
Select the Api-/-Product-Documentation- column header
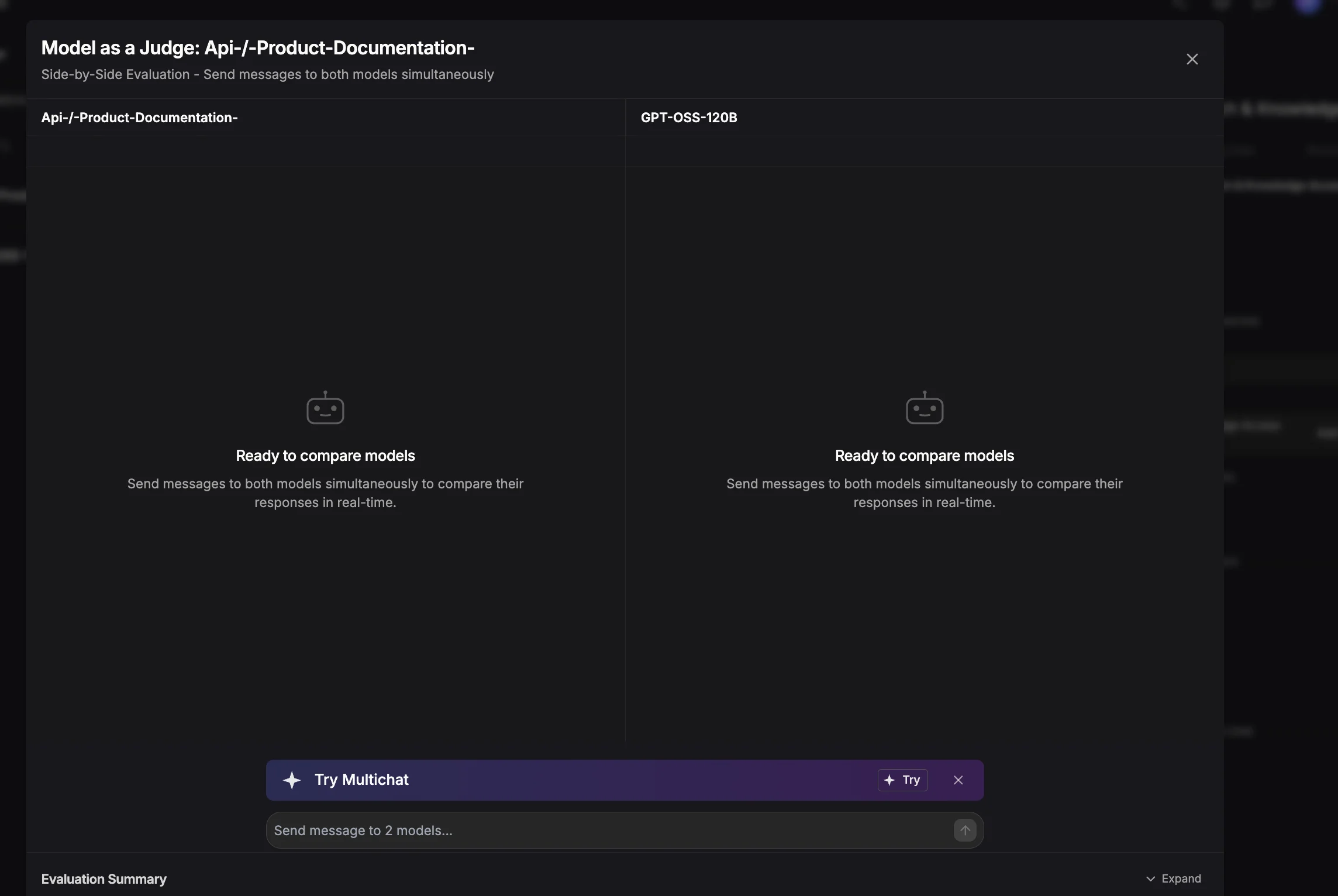(139, 118)
